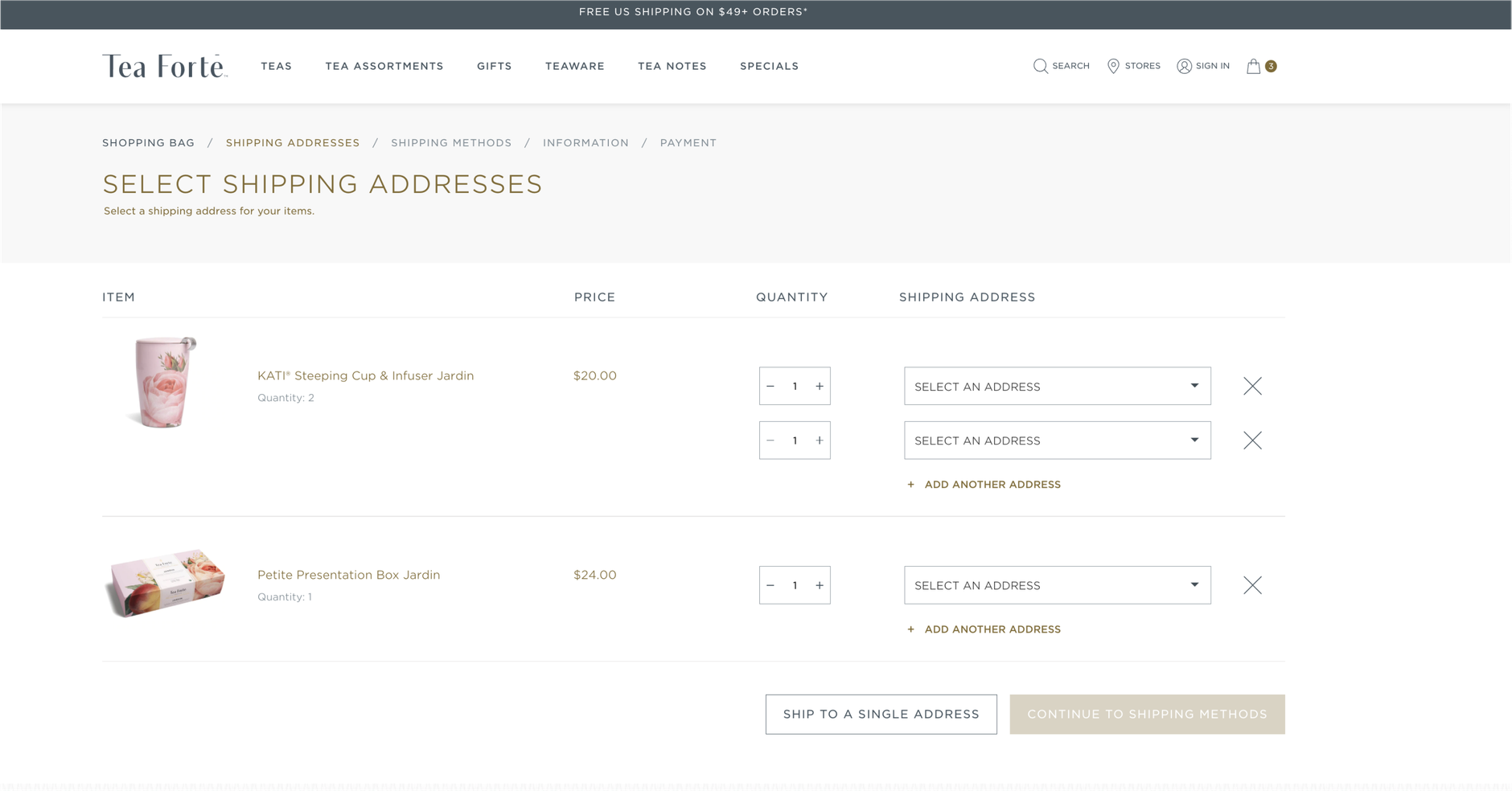Increase quantity in second KATI cup row

click(820, 440)
